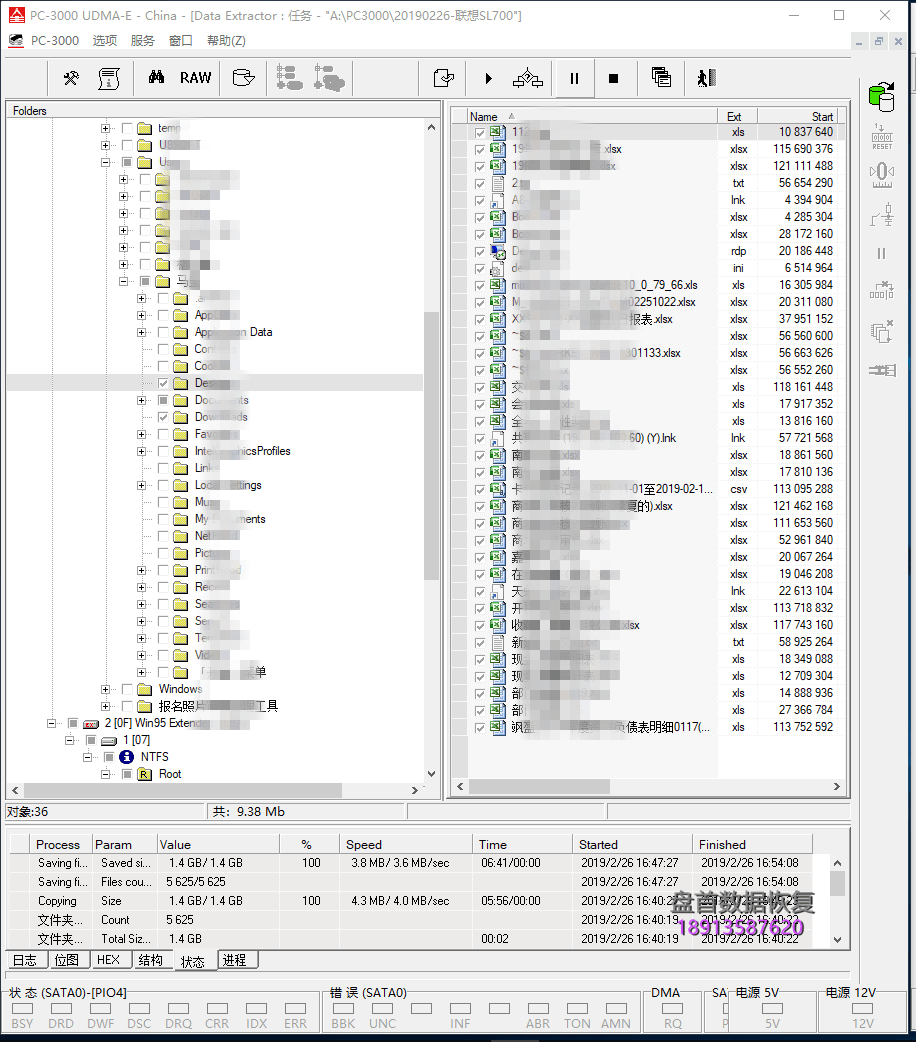The width and height of the screenshot is (916, 1042).
Task: Uncheck the Downloads folder checkbox
Action: click(x=163, y=417)
